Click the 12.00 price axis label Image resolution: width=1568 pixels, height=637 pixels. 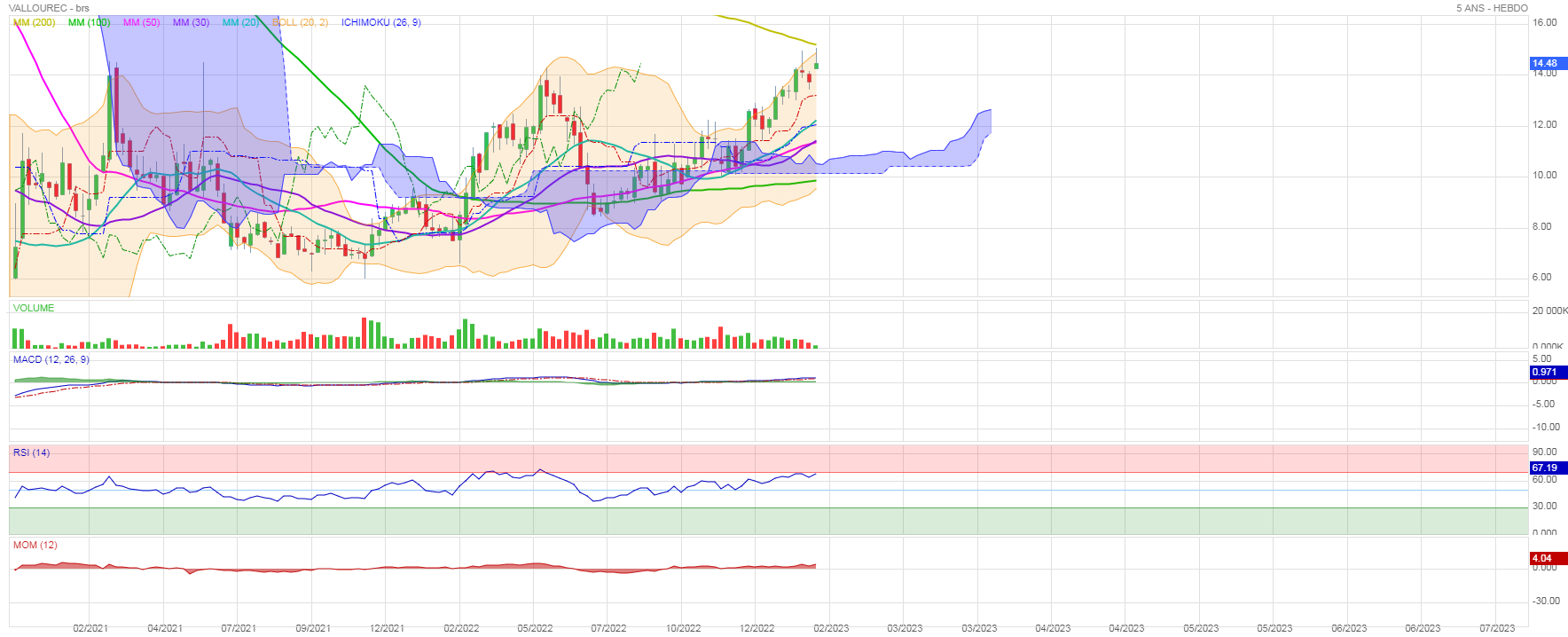pyautogui.click(x=1545, y=124)
